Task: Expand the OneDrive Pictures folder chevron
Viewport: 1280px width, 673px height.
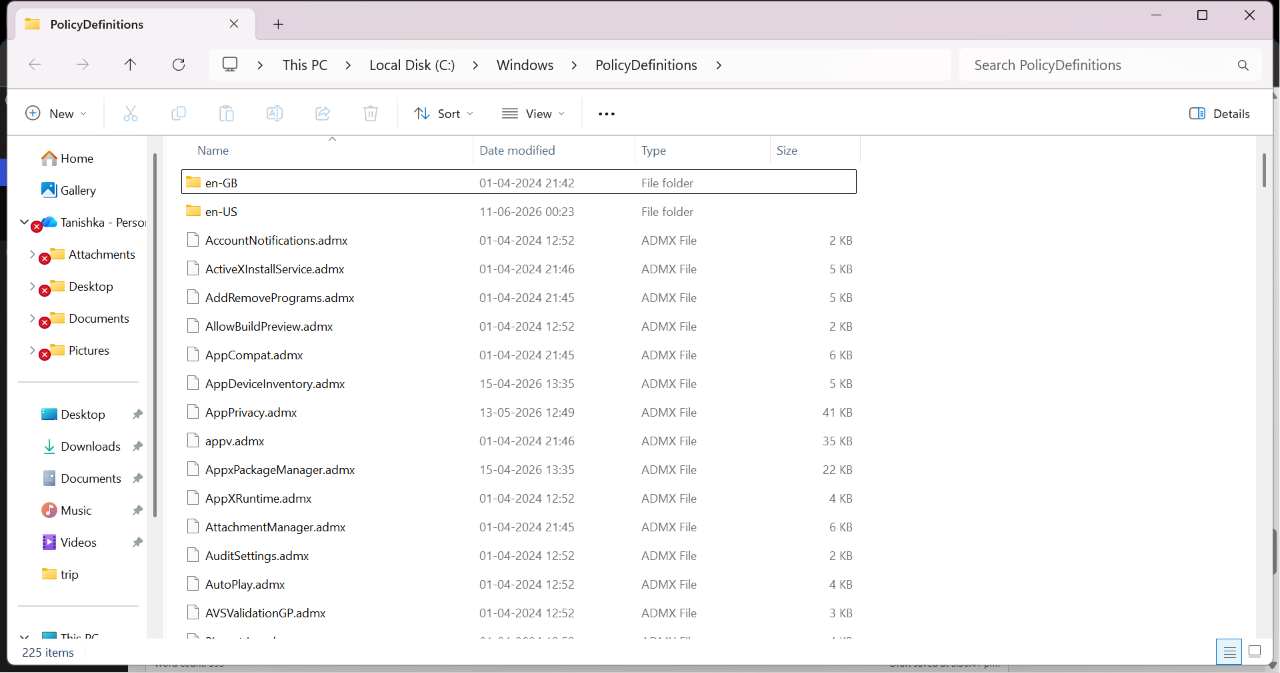Action: tap(32, 350)
